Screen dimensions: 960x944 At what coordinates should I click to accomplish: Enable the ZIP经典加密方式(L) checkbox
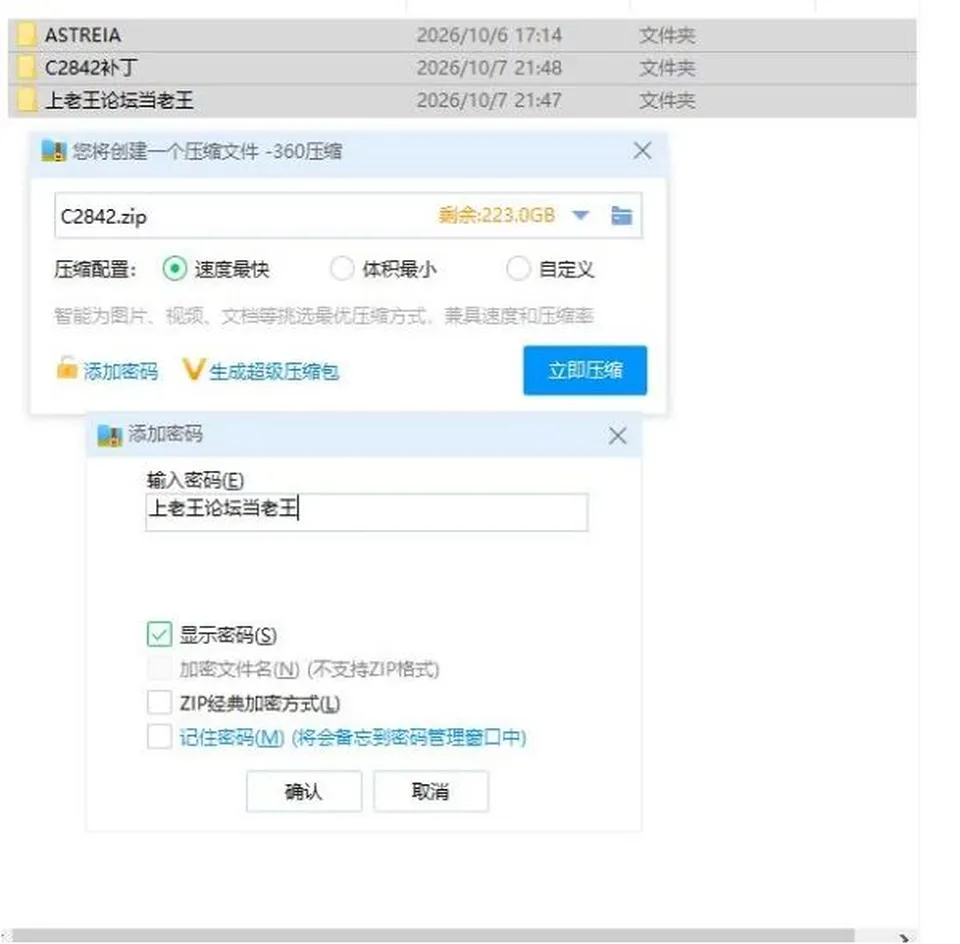(x=159, y=703)
